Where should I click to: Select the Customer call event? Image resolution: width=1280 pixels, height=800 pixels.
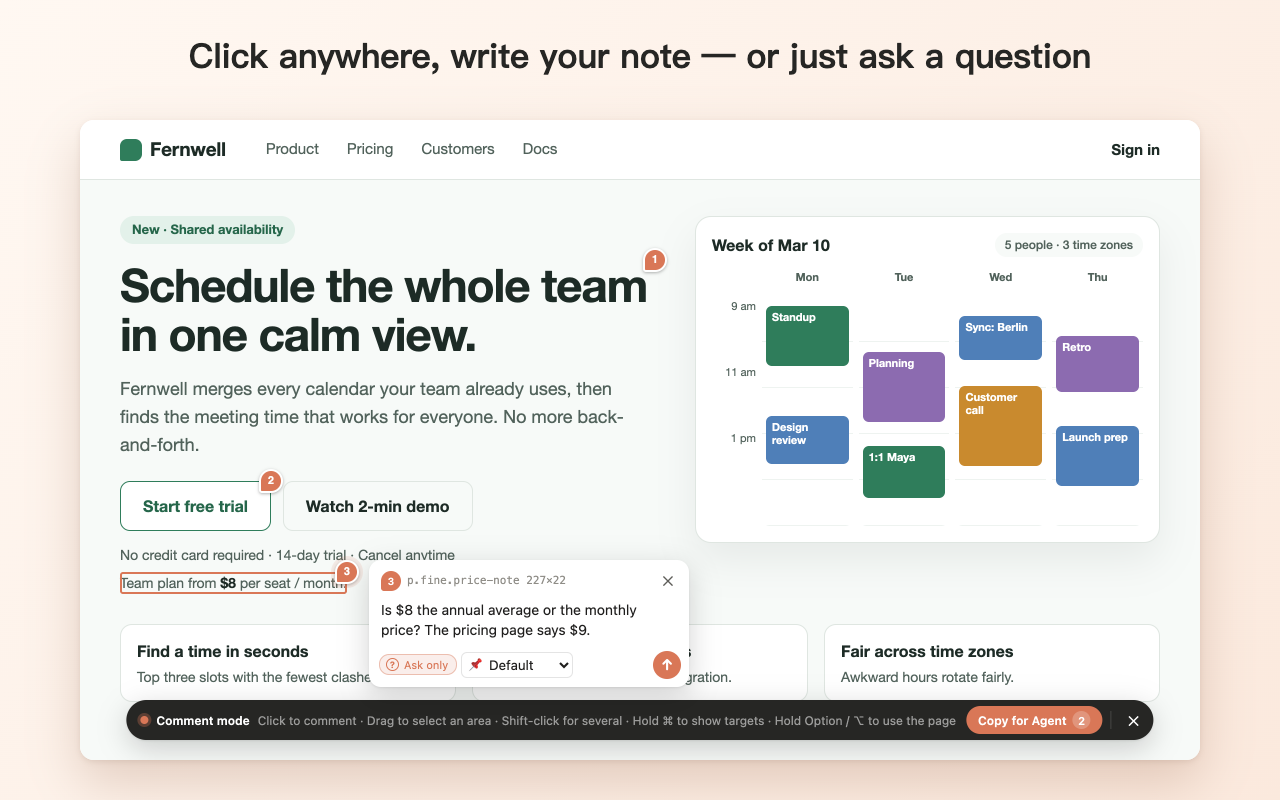(x=1000, y=426)
